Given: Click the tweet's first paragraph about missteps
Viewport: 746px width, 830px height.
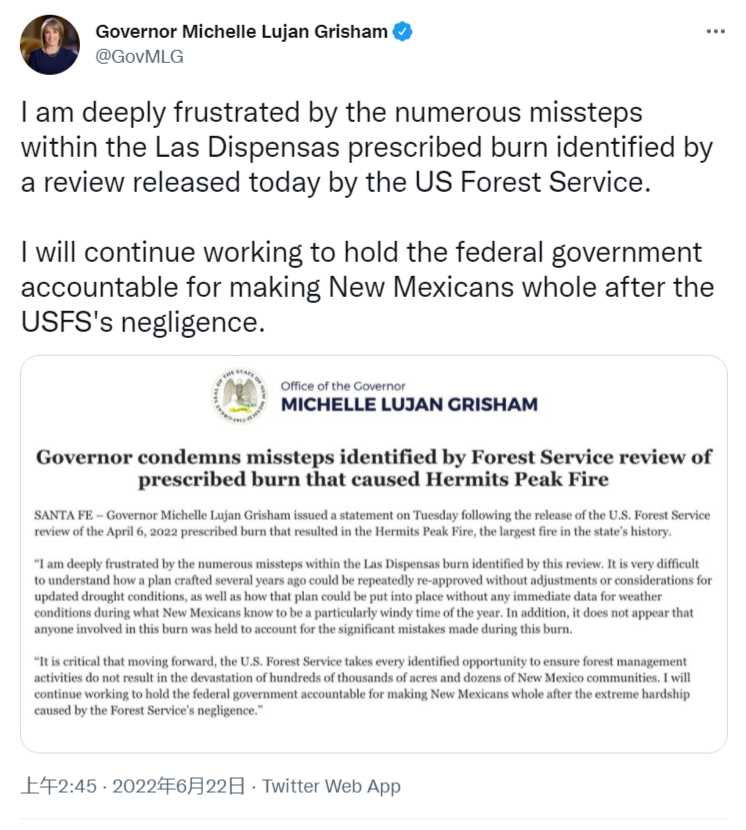Looking at the screenshot, I should point(366,148).
